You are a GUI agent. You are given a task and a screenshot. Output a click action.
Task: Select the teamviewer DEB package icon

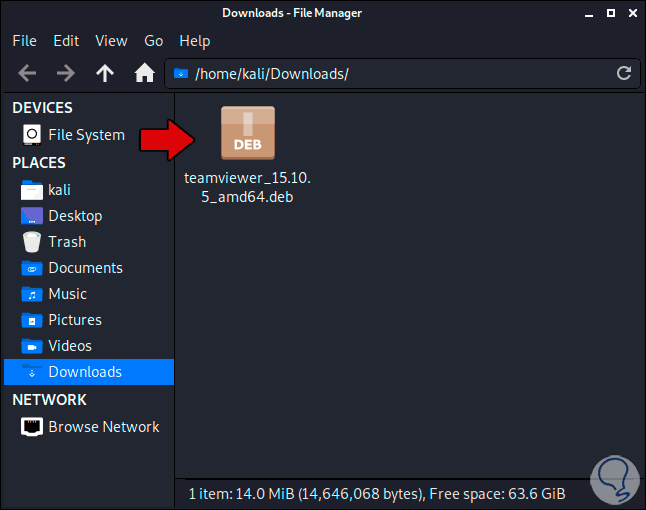coord(248,133)
